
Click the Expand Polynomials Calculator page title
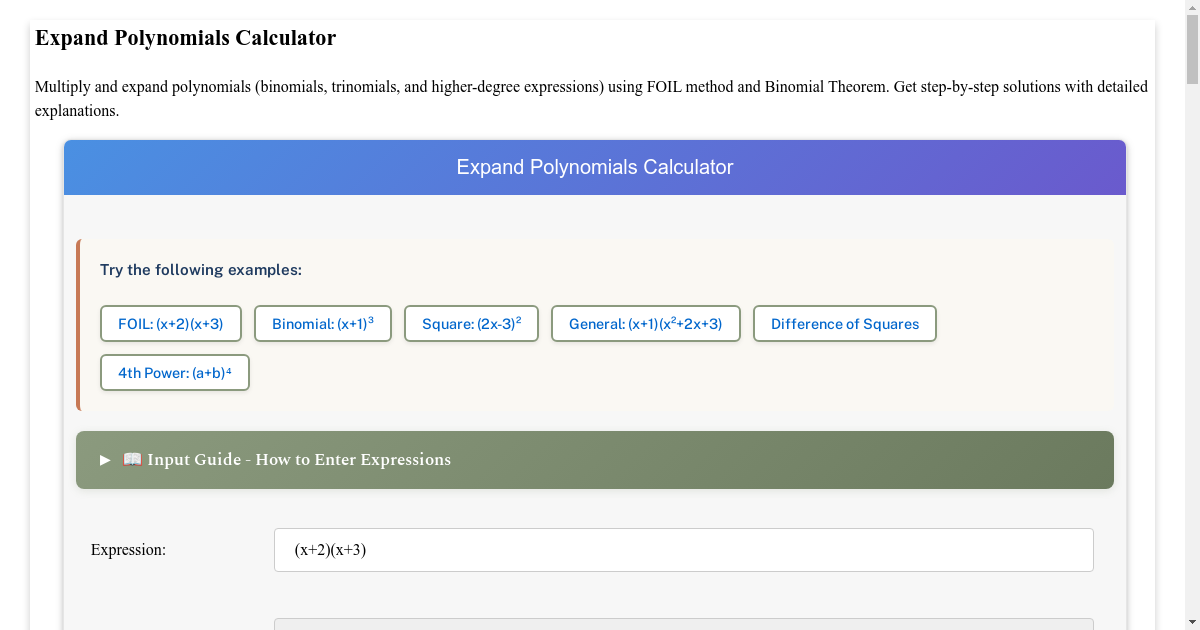tap(185, 38)
